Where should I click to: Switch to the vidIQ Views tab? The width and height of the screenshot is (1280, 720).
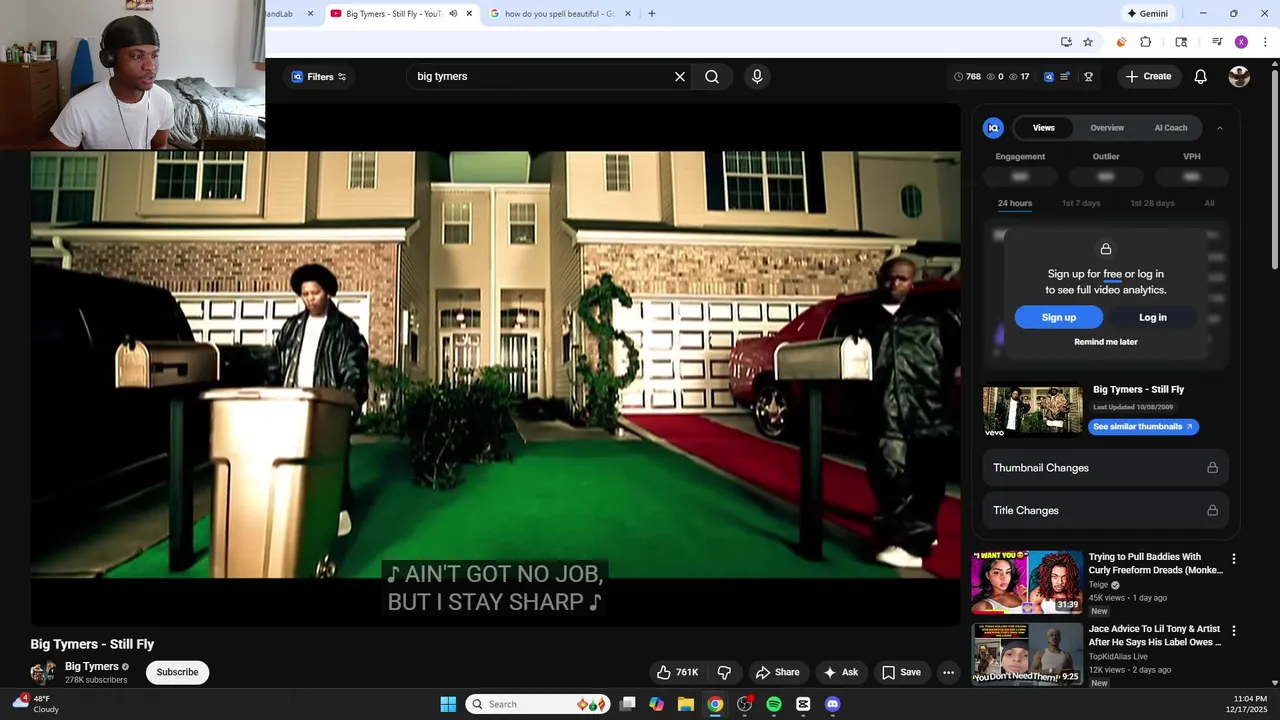(x=1043, y=128)
